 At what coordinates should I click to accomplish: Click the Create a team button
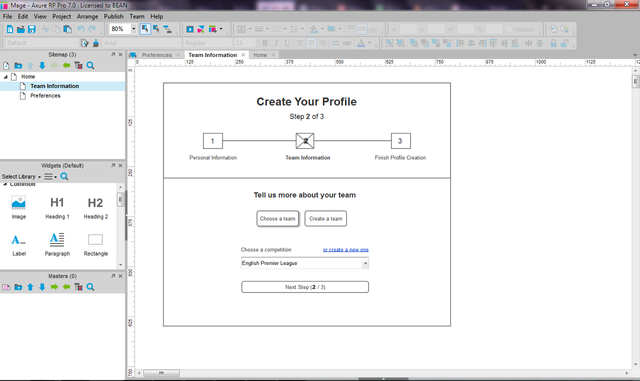(326, 218)
